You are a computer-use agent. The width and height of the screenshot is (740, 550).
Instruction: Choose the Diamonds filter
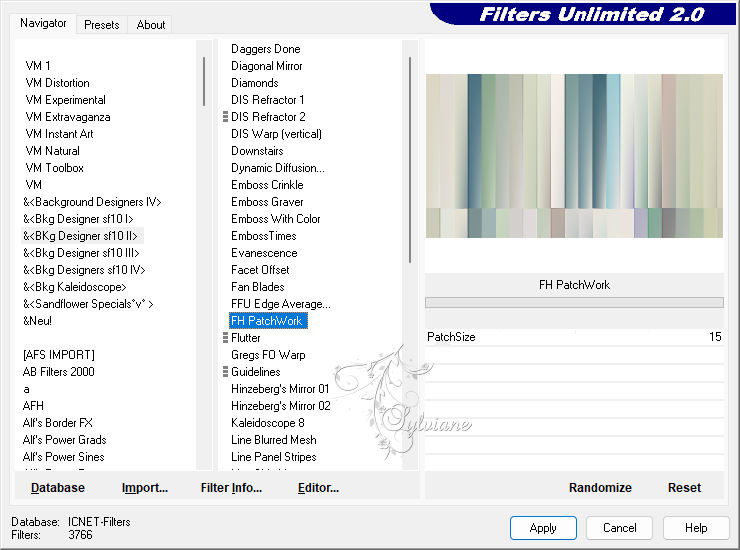click(255, 83)
